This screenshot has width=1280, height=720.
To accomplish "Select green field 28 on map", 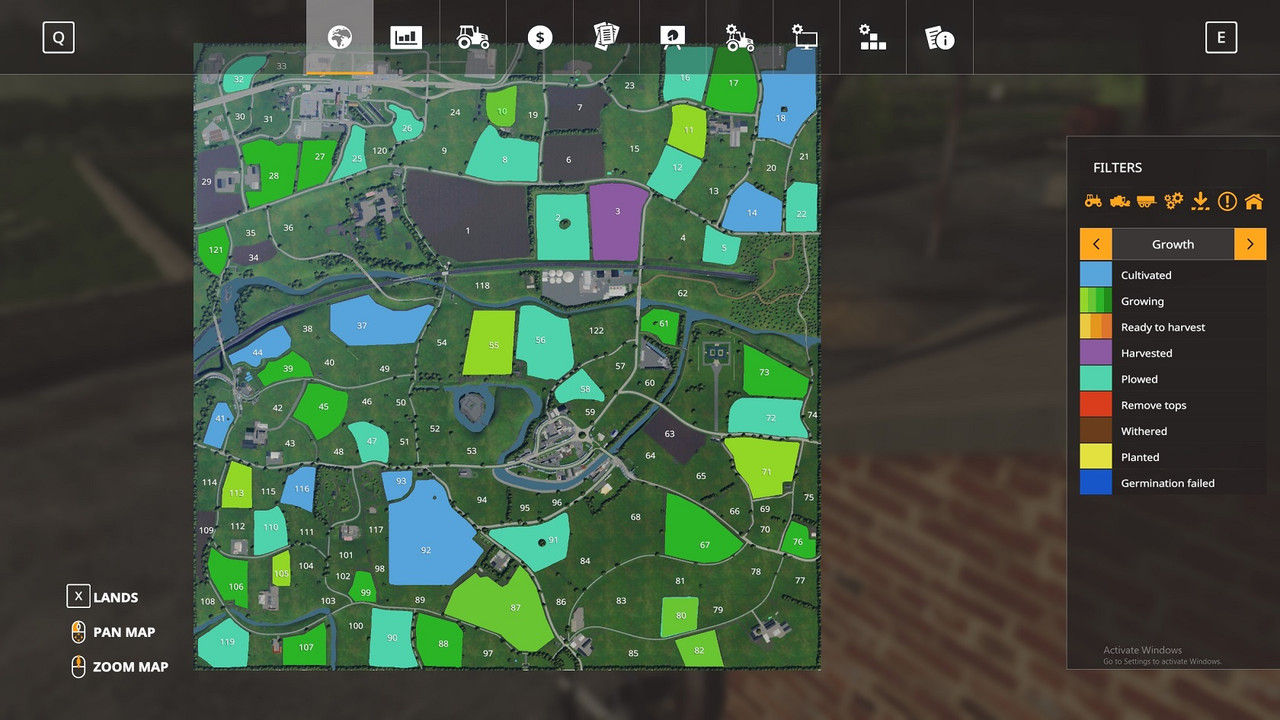I will (x=272, y=173).
